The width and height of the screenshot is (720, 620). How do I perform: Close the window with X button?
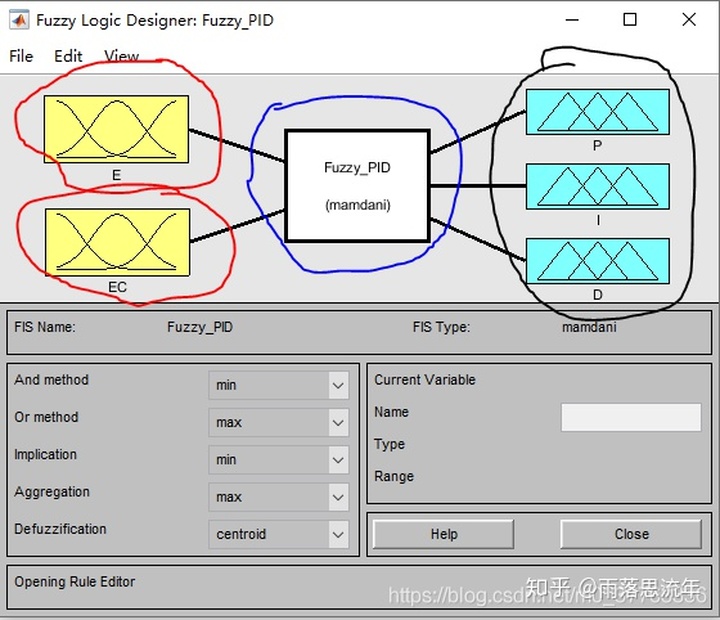click(x=689, y=20)
